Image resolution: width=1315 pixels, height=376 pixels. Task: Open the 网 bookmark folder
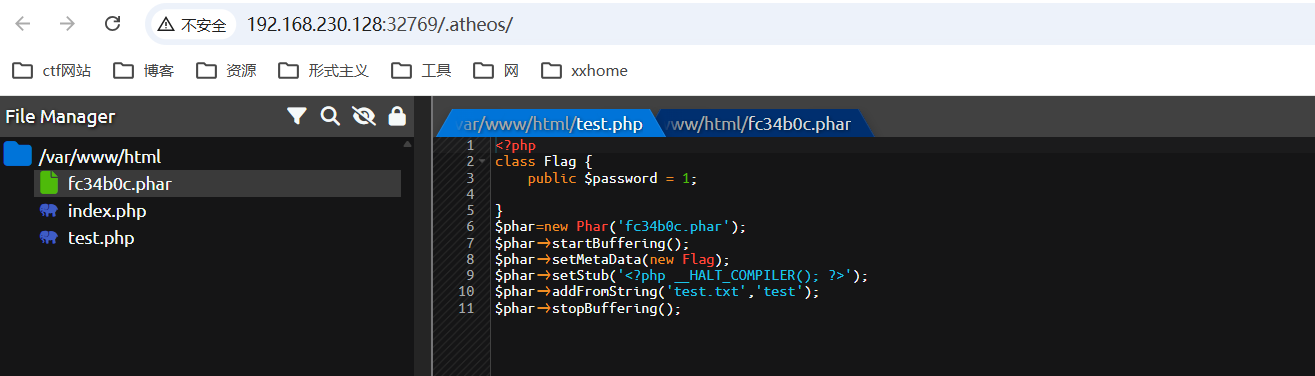pos(496,71)
